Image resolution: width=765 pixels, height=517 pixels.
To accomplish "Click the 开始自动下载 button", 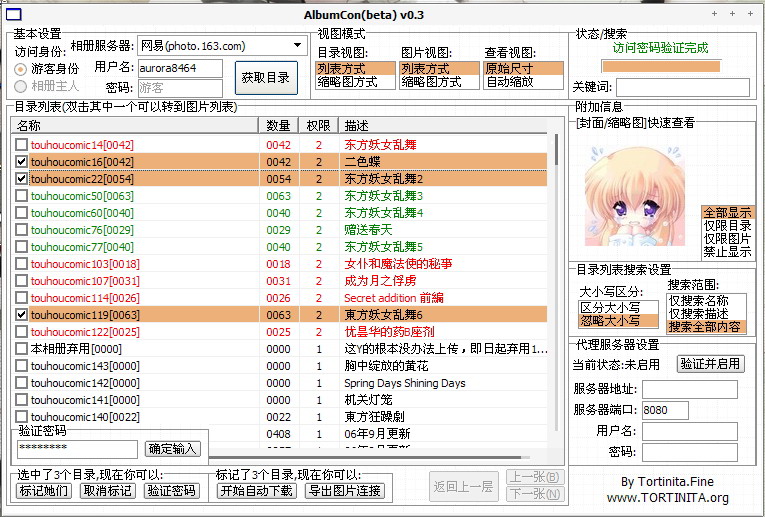I will pos(256,491).
